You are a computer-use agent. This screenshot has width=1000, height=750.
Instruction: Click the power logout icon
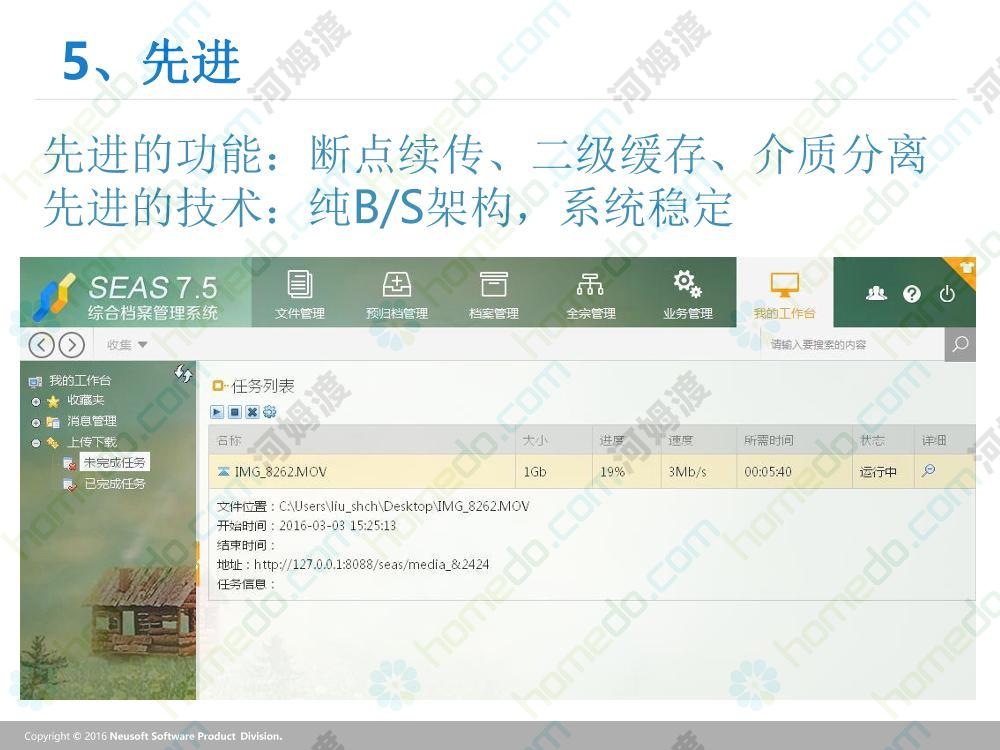point(947,294)
